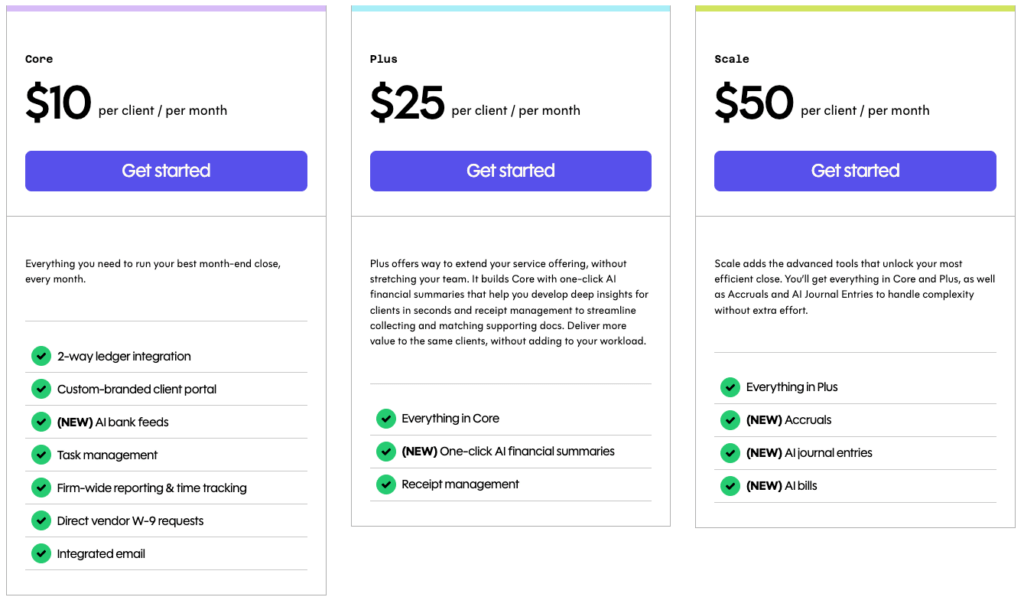This screenshot has width=1024, height=597.
Task: Click the checkmark next to Task management
Action: tap(41, 455)
